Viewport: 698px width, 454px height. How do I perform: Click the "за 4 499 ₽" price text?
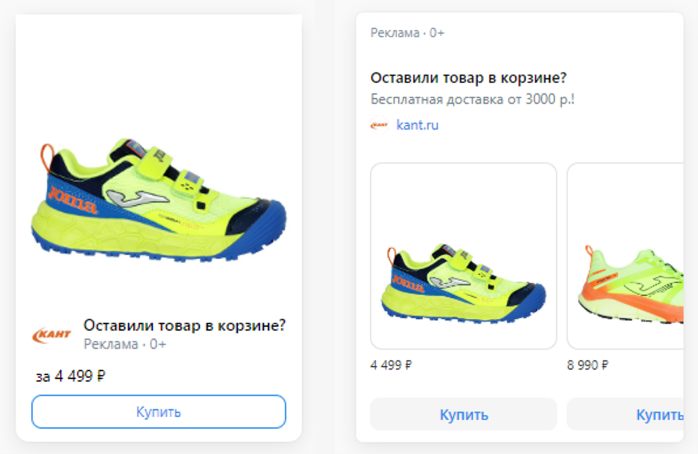click(x=71, y=377)
